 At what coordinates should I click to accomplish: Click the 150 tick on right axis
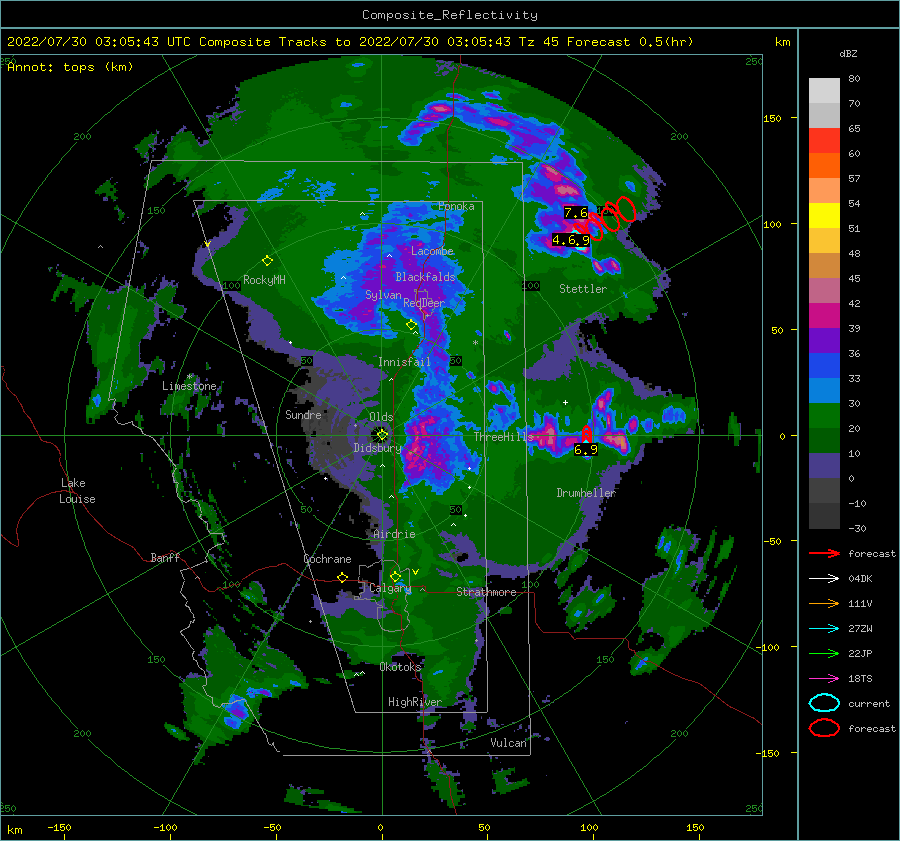pyautogui.click(x=772, y=118)
